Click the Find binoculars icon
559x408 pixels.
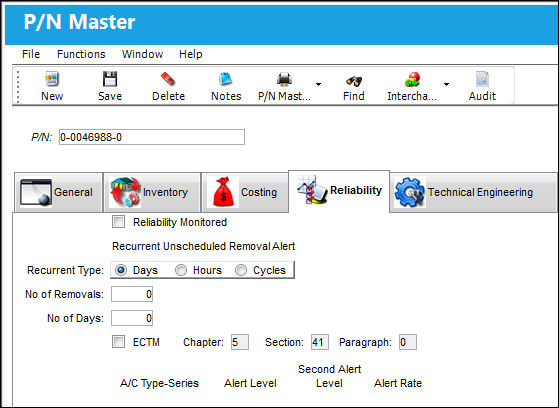pos(353,81)
